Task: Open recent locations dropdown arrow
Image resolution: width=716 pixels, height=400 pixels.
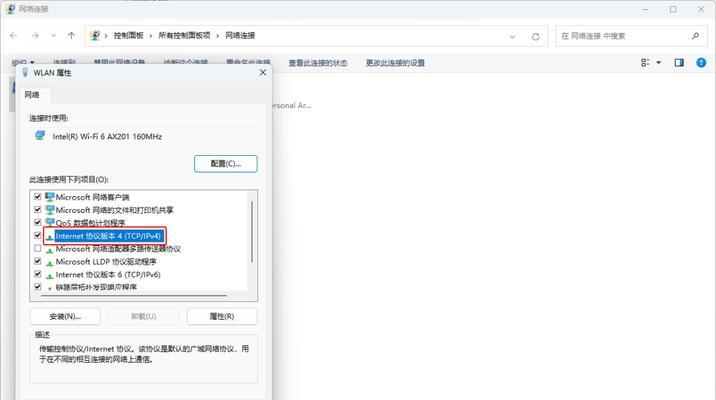Action: pyautogui.click(x=53, y=36)
